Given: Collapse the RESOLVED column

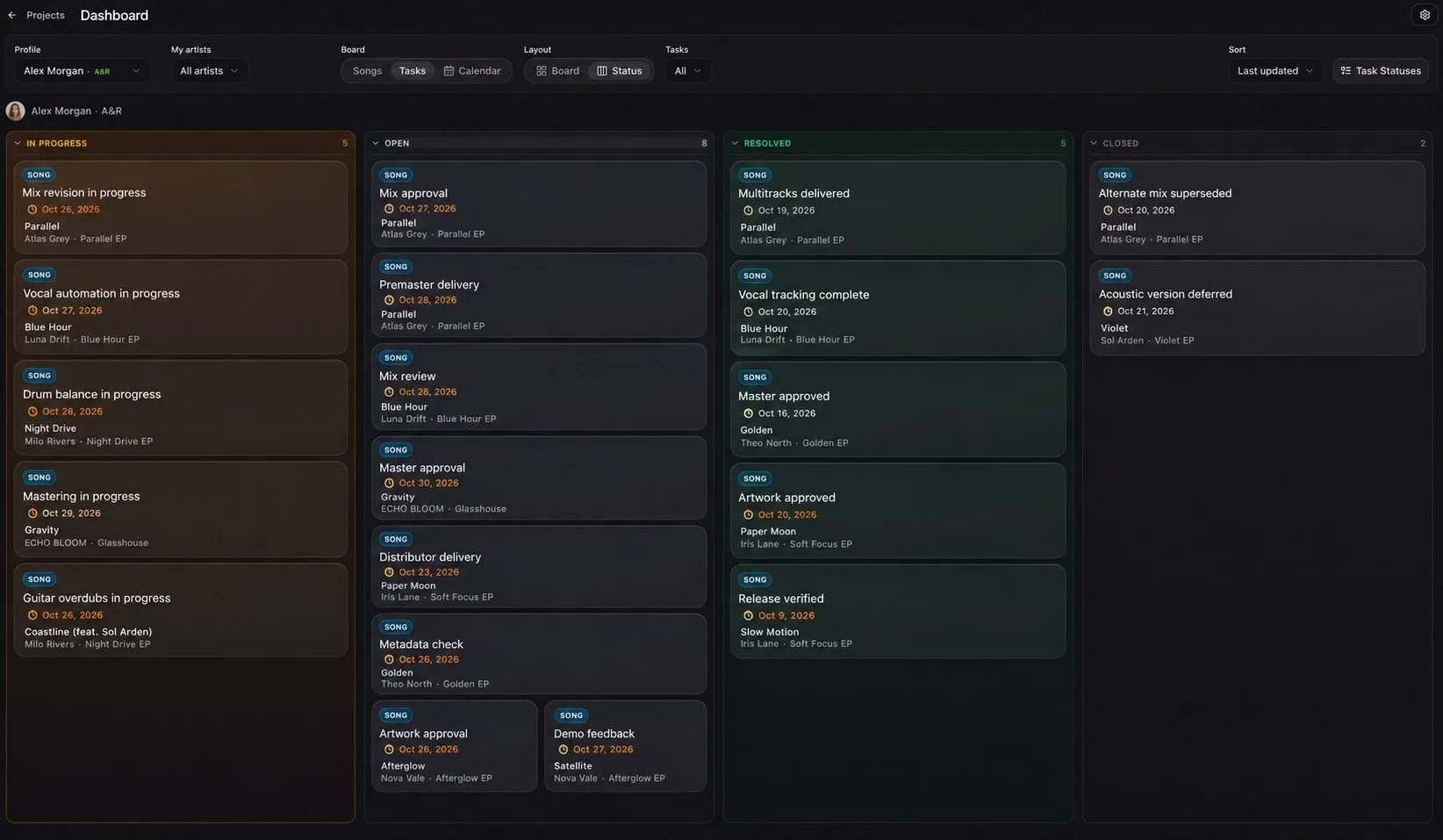Looking at the screenshot, I should [735, 143].
